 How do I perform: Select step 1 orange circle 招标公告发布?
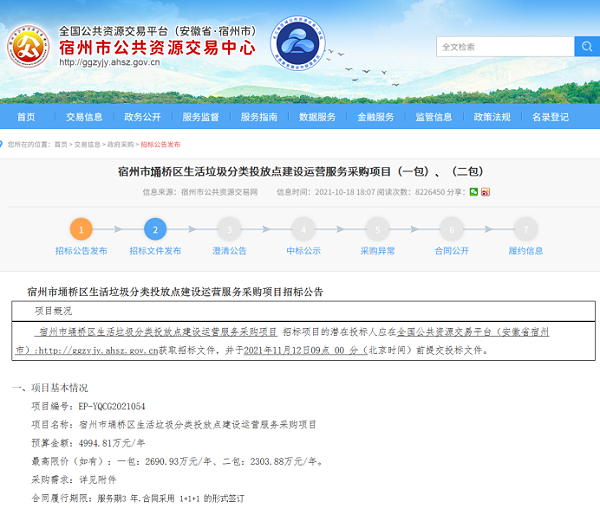(81, 230)
